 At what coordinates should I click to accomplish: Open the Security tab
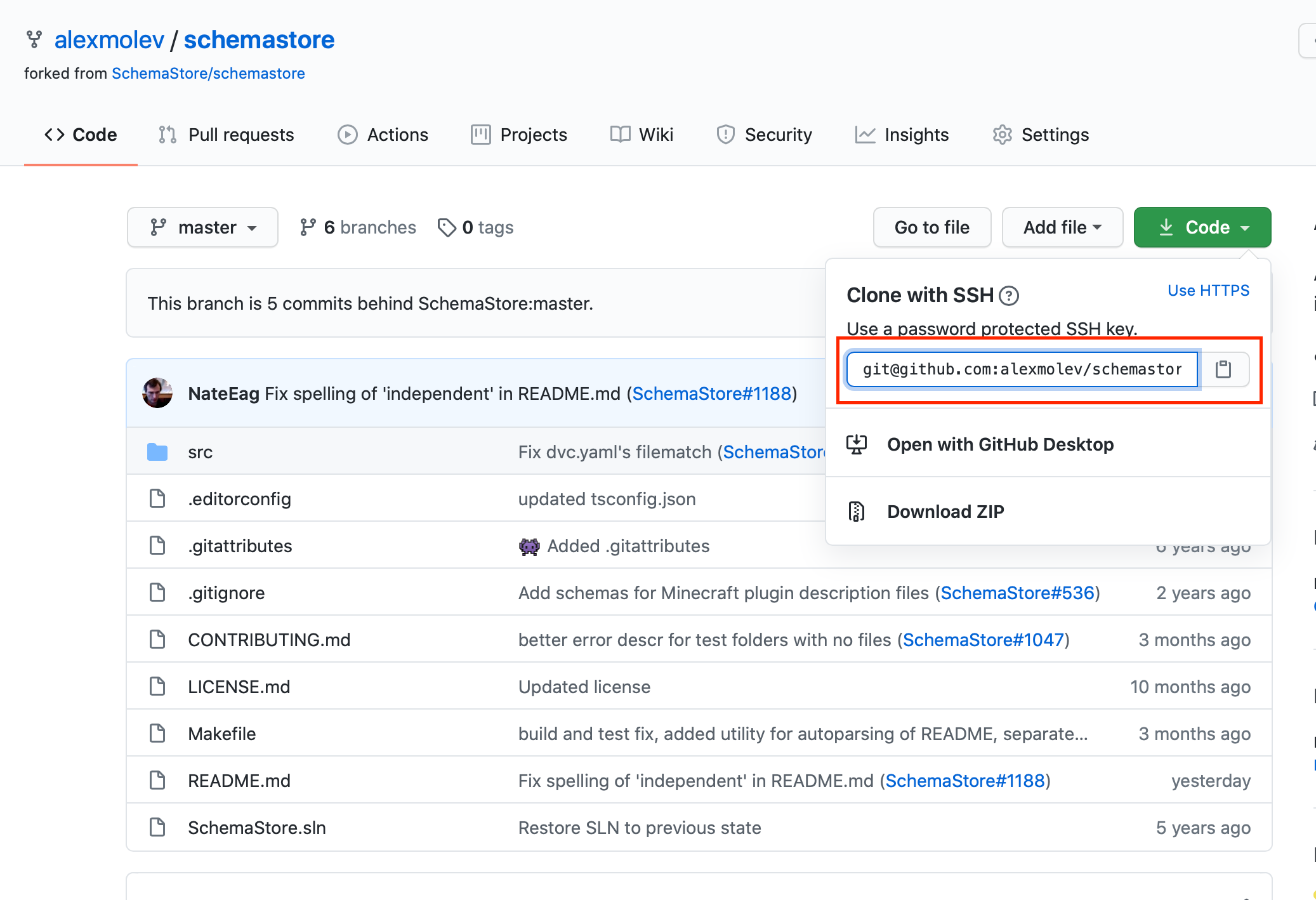(x=764, y=135)
